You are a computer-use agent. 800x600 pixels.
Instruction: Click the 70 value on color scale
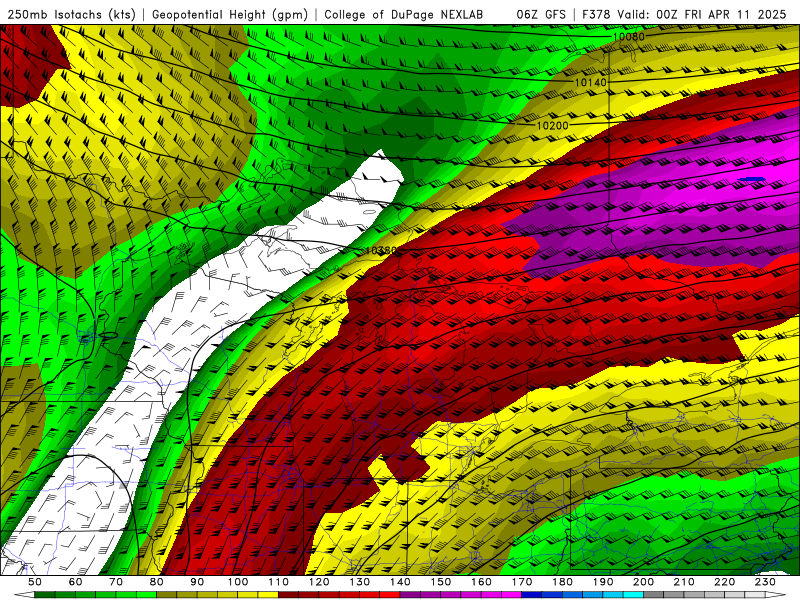pos(116,582)
